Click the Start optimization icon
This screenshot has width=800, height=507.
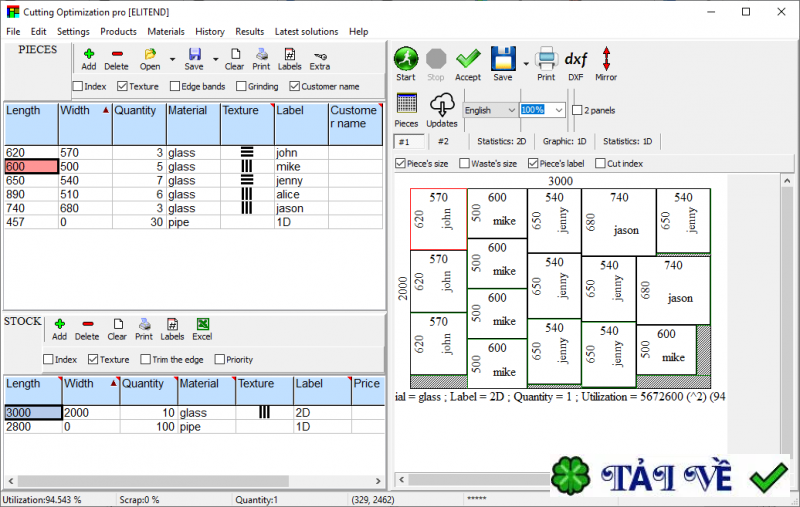[405, 61]
